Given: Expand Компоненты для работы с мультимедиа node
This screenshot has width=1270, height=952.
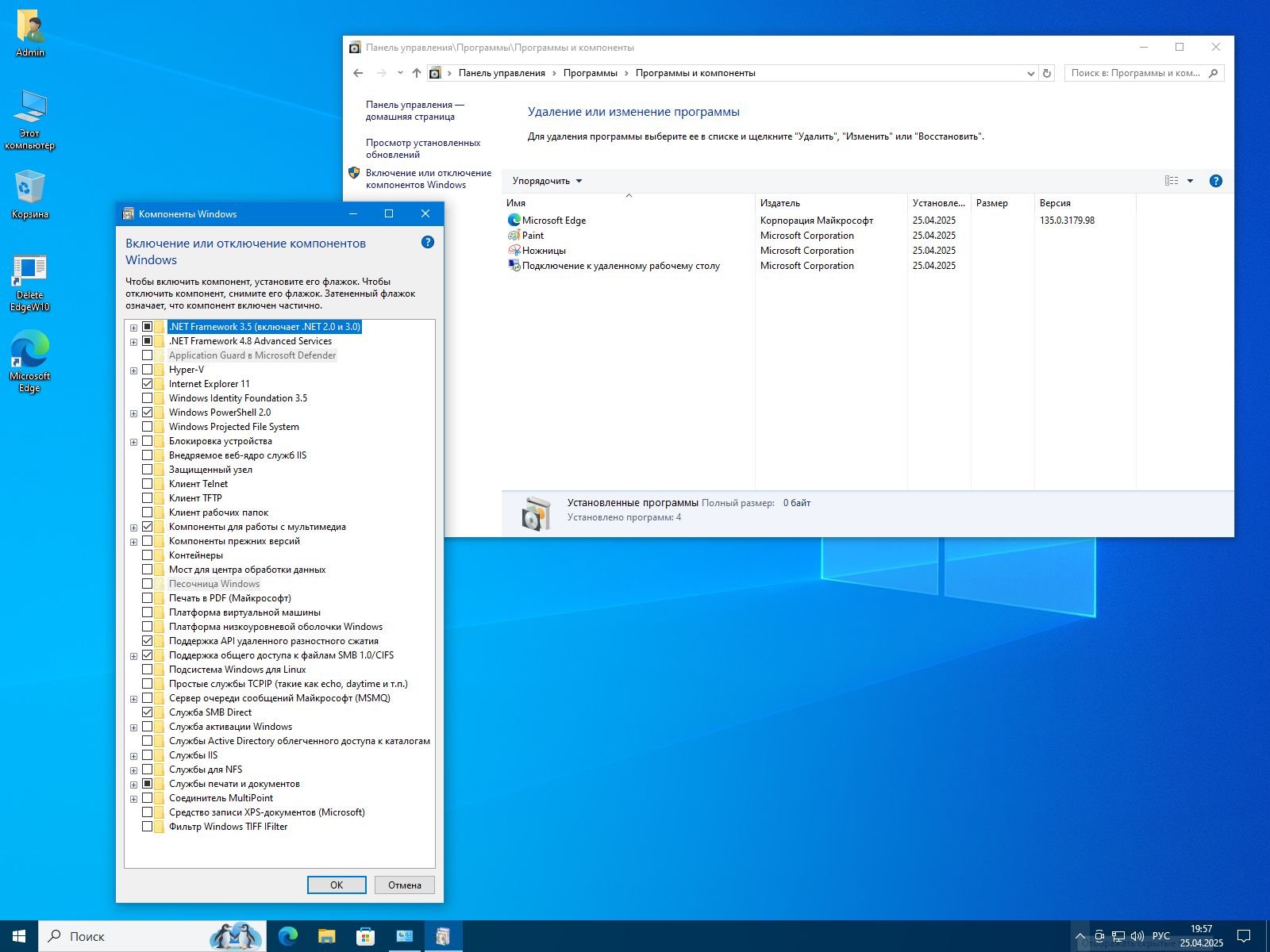Looking at the screenshot, I should click(133, 528).
